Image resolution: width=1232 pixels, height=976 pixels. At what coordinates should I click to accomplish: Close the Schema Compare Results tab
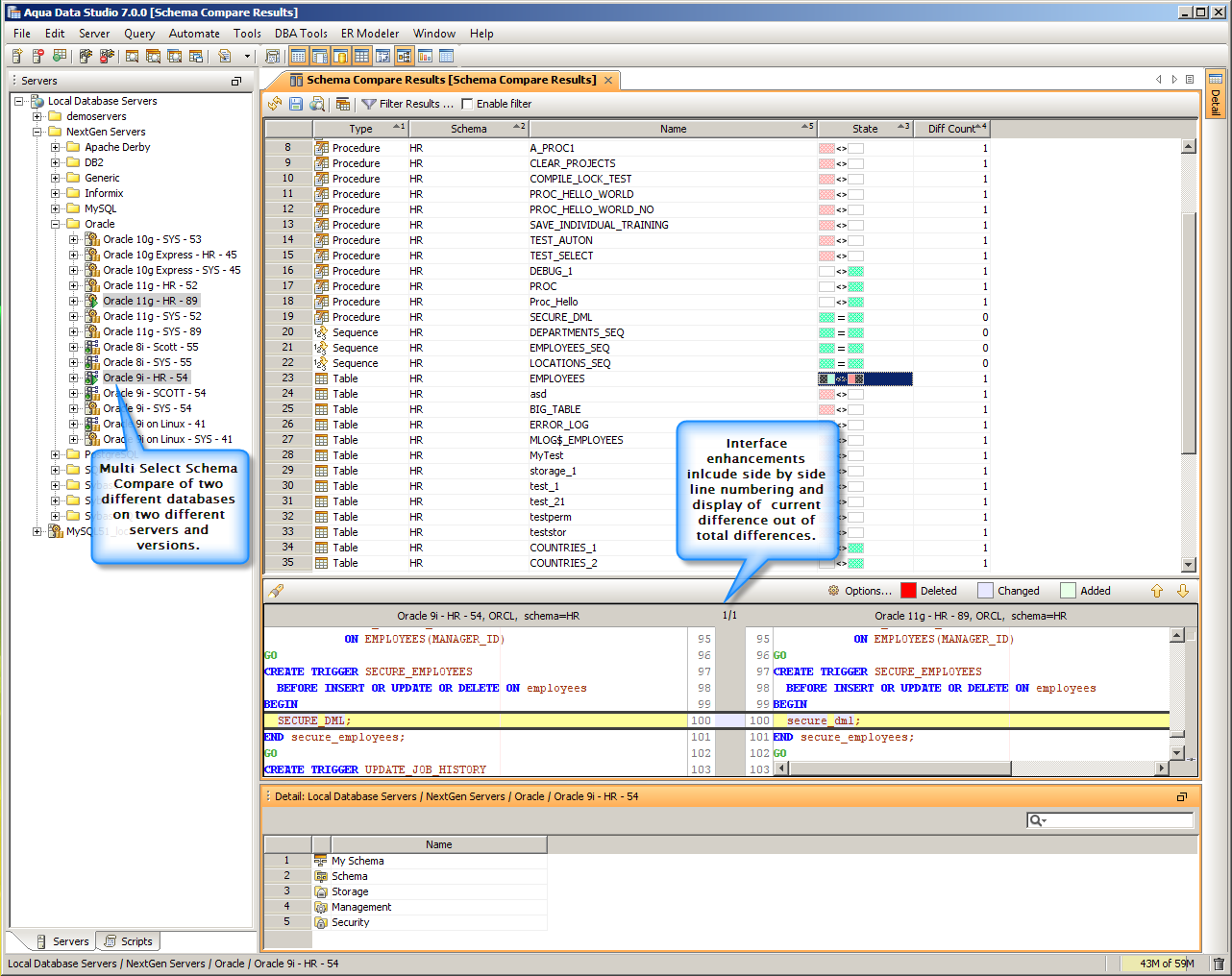[608, 80]
